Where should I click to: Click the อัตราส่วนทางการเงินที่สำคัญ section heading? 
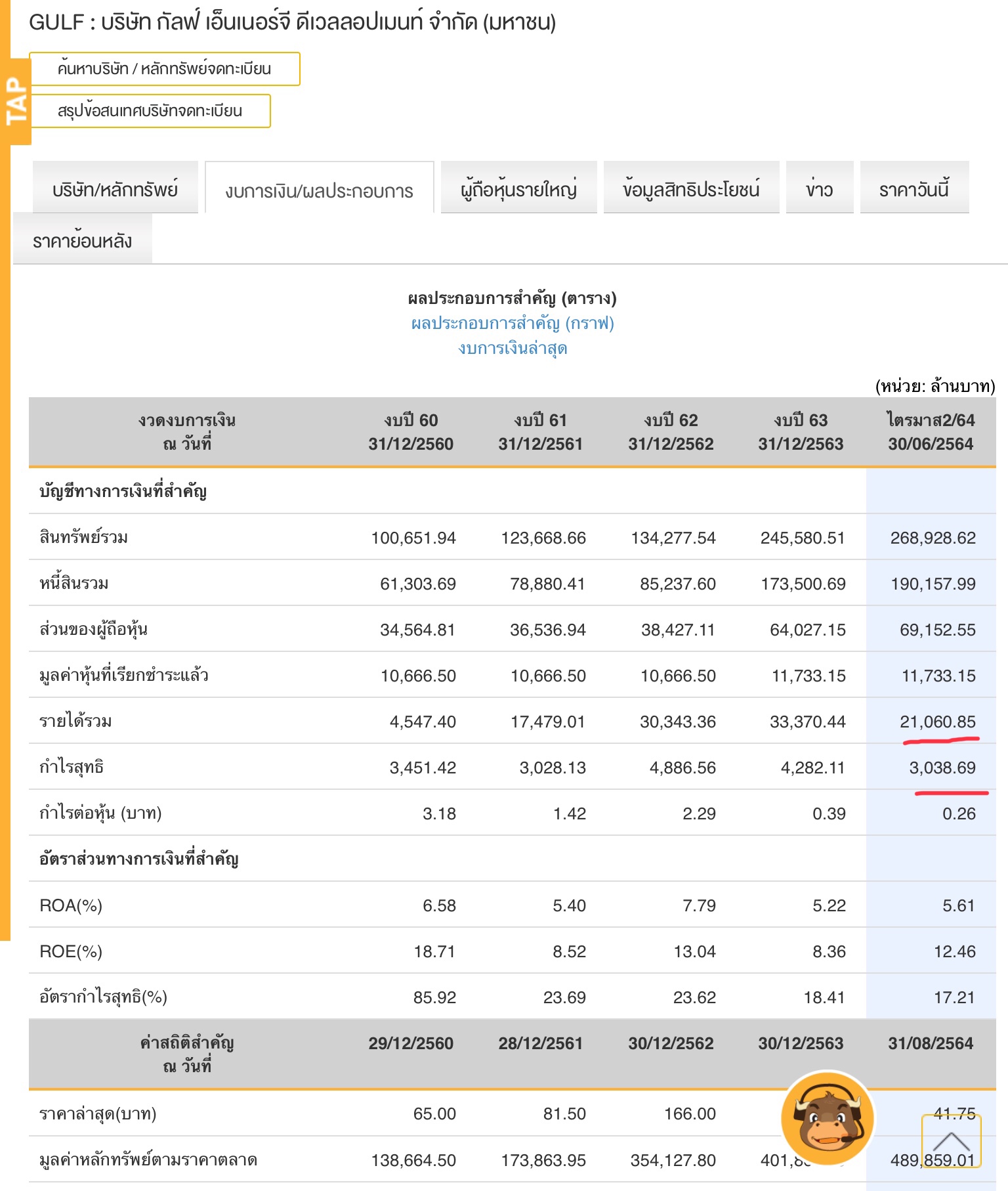[138, 858]
